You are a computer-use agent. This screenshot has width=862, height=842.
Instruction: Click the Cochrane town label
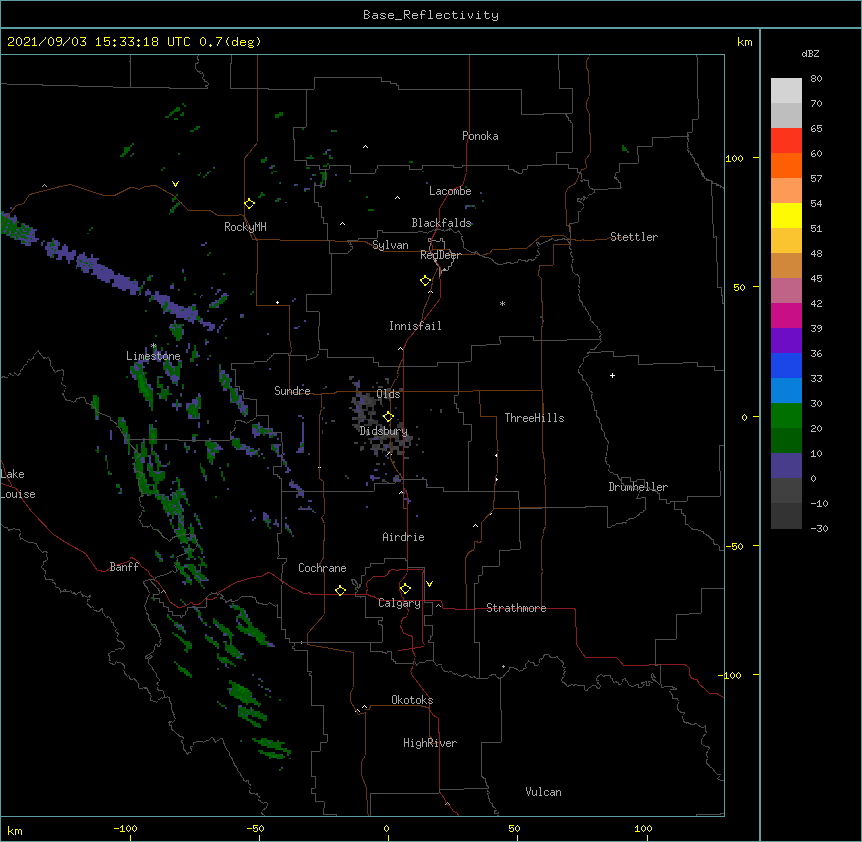click(x=322, y=568)
